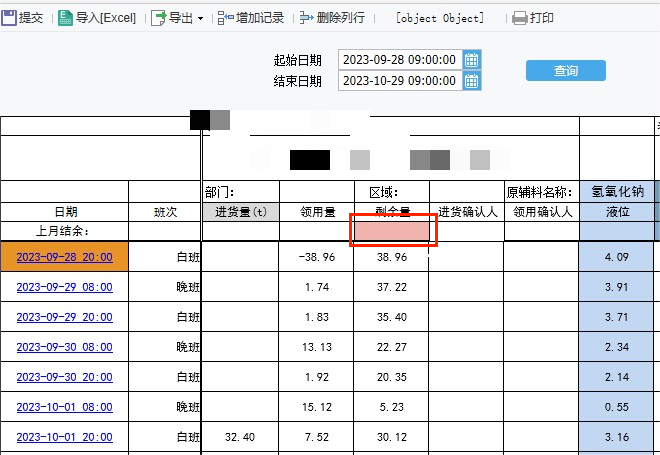Click the 班次 column header

pyautogui.click(x=165, y=212)
